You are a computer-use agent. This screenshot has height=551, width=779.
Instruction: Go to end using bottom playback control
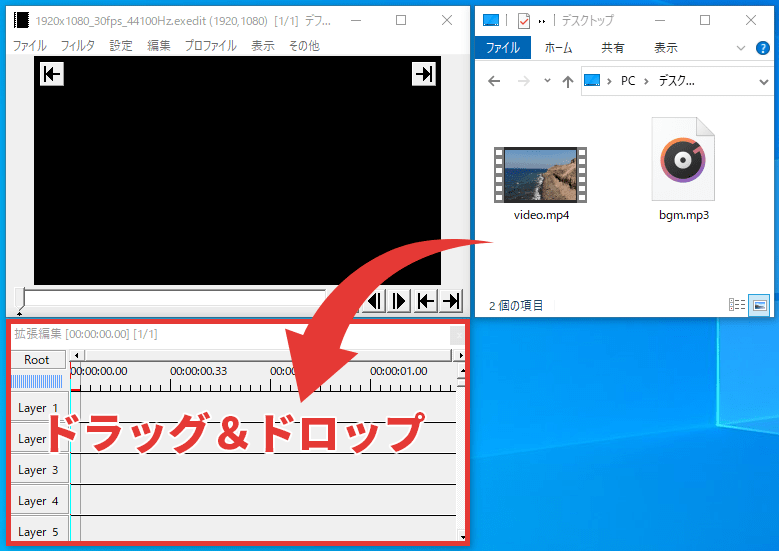coord(451,301)
